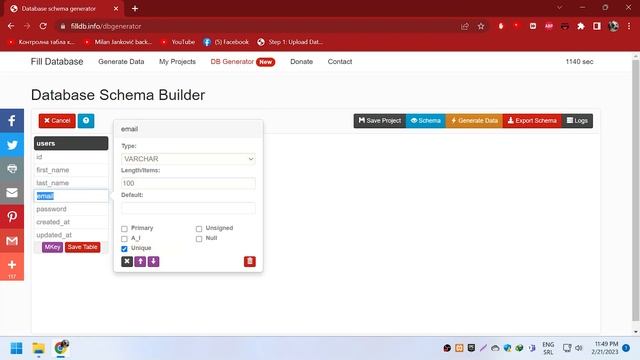Image resolution: width=640 pixels, height=360 pixels.
Task: Open the Chrome three-dot menu
Action: pos(629,26)
